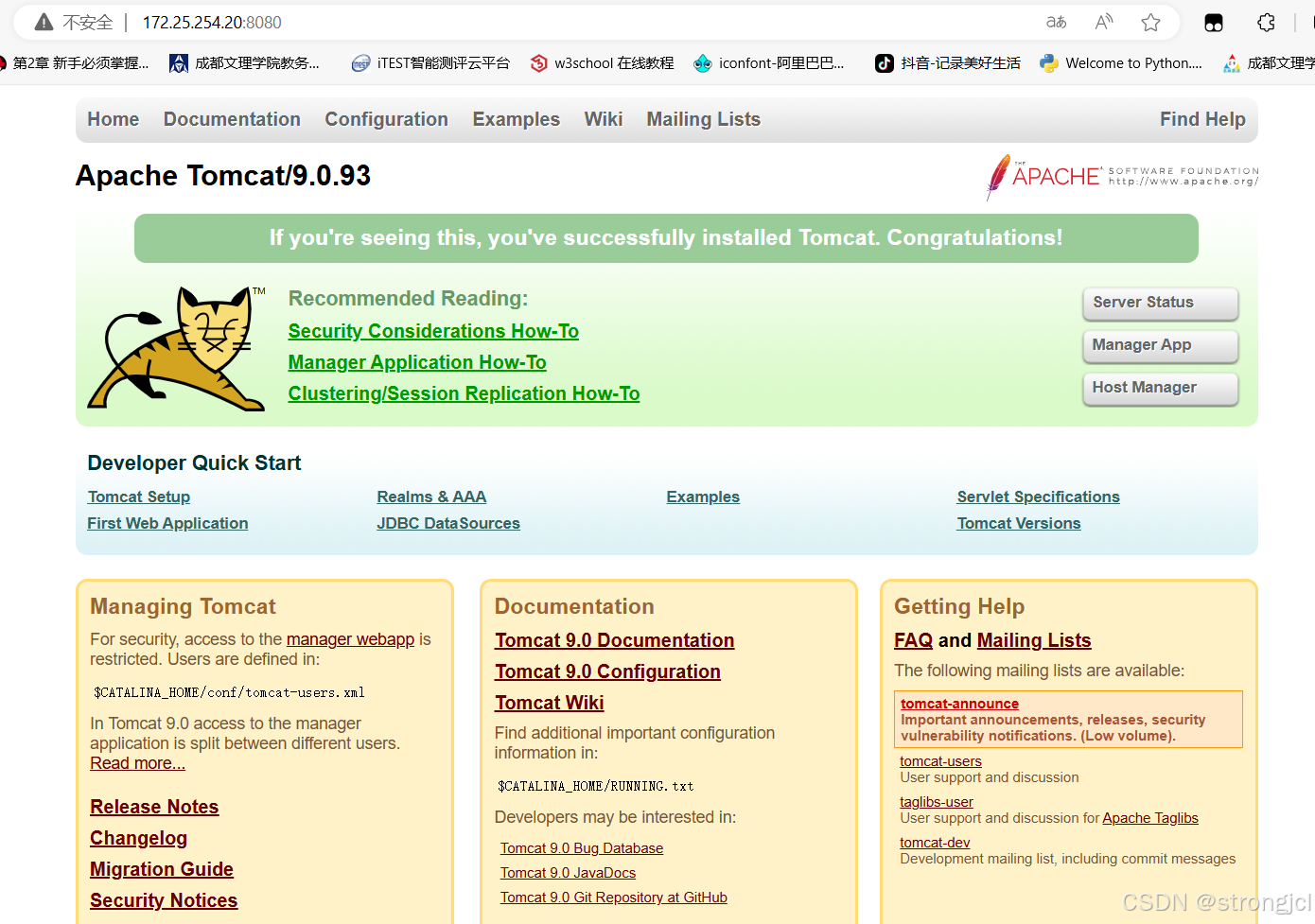Viewport: 1315px width, 924px height.
Task: Click the $CATALINA_HOME/conf/tomcat-users.xml path text
Action: tap(229, 692)
